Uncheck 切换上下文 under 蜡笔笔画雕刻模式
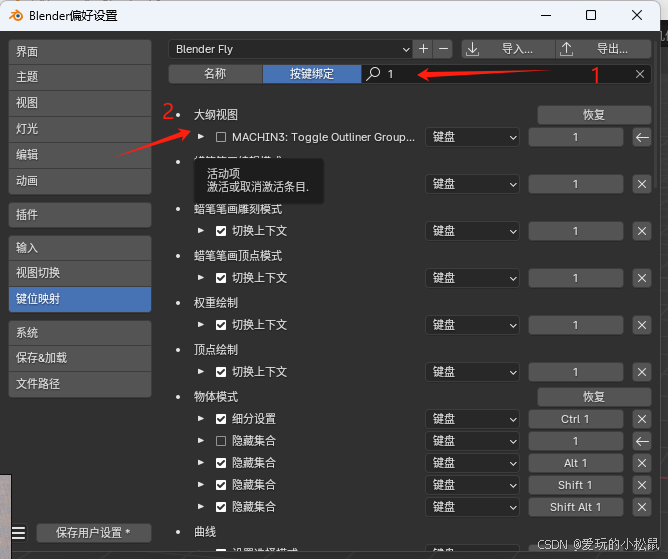 click(221, 231)
